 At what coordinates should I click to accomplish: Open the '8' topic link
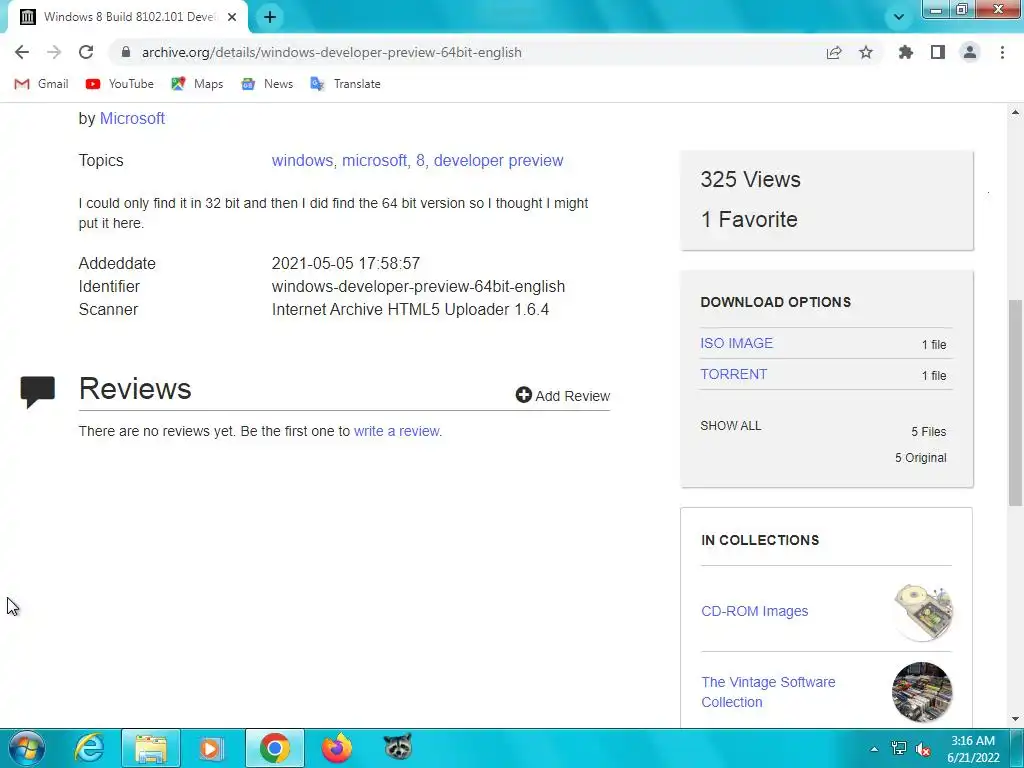(x=420, y=161)
